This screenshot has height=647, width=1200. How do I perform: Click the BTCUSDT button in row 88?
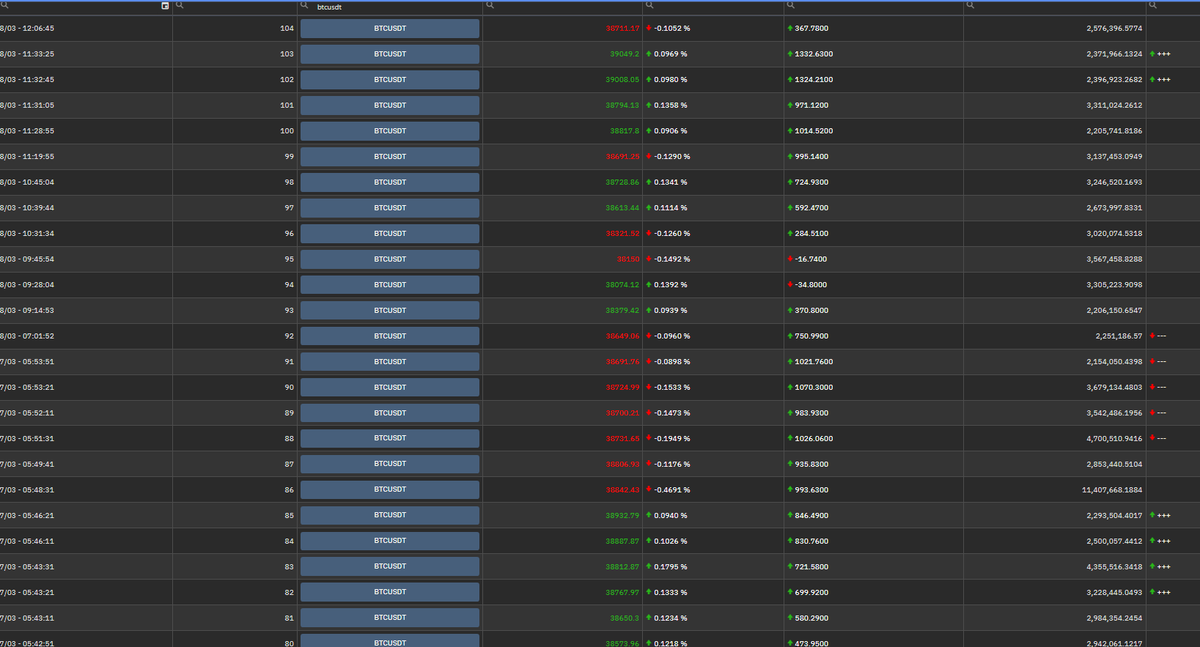pyautogui.click(x=390, y=438)
